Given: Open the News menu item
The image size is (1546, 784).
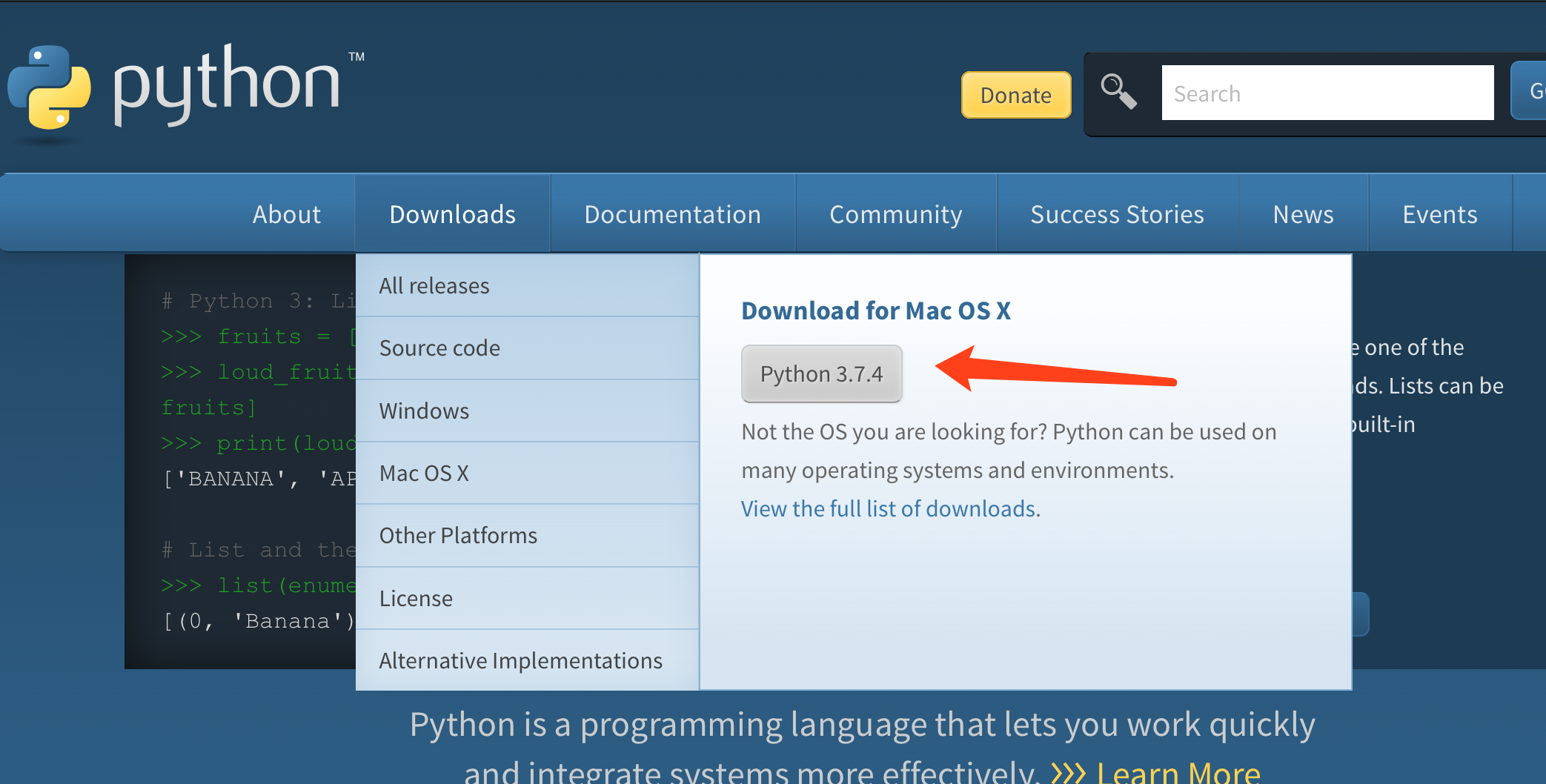Looking at the screenshot, I should (x=1303, y=214).
